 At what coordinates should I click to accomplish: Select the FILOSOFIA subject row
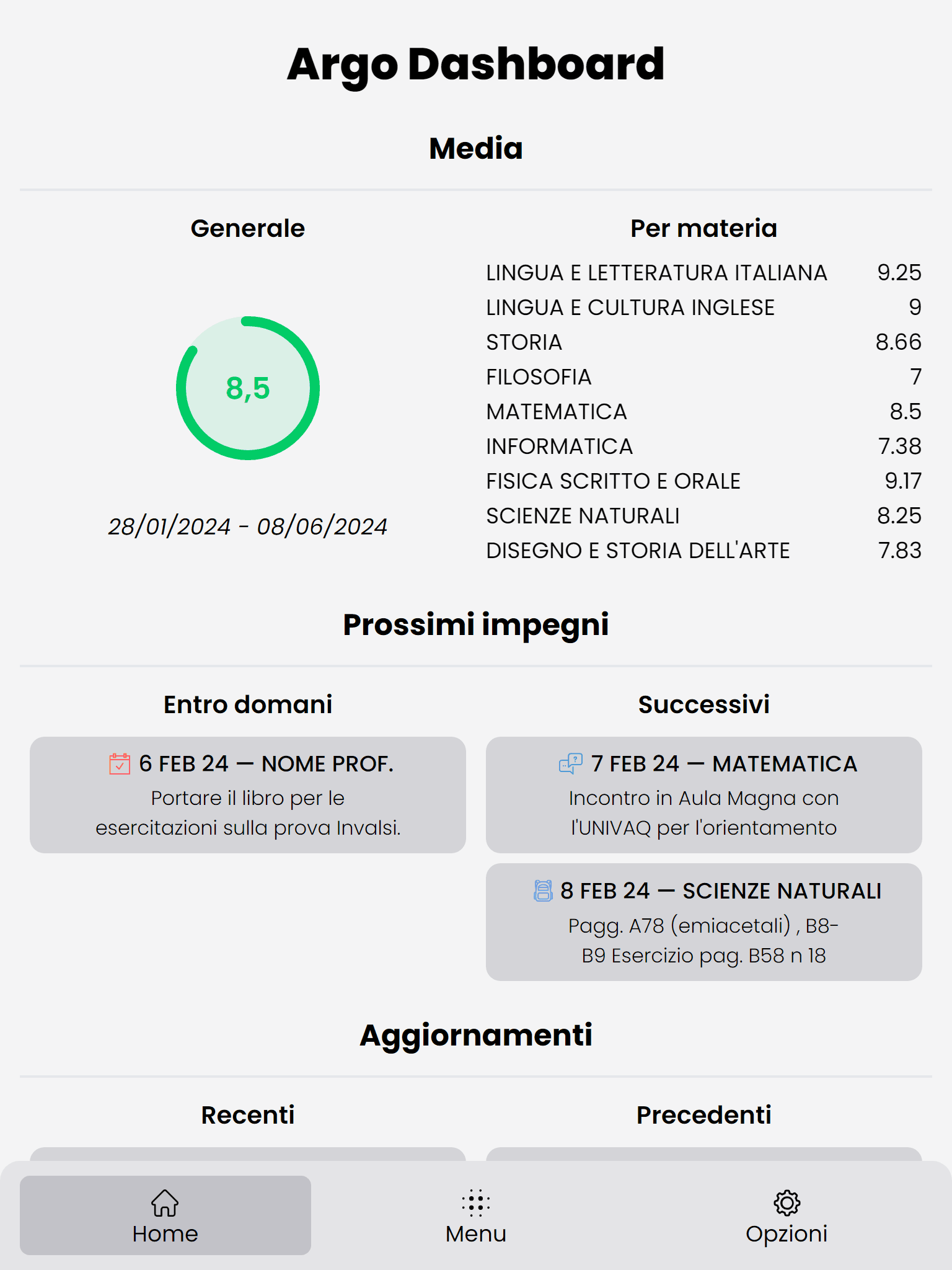coord(704,377)
